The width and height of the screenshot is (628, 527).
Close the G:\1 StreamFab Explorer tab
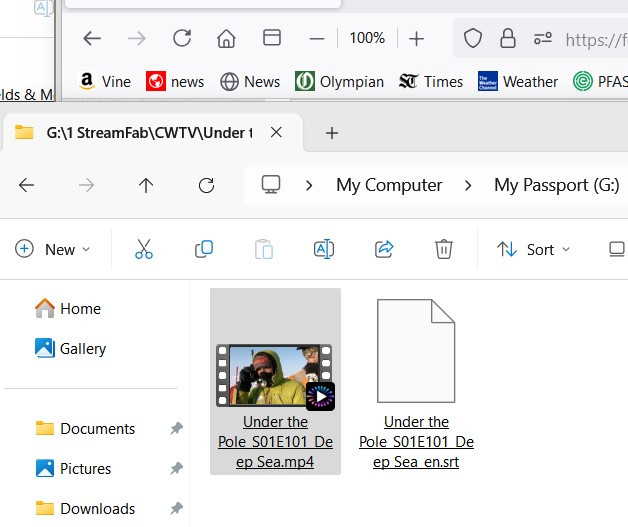[x=276, y=133]
